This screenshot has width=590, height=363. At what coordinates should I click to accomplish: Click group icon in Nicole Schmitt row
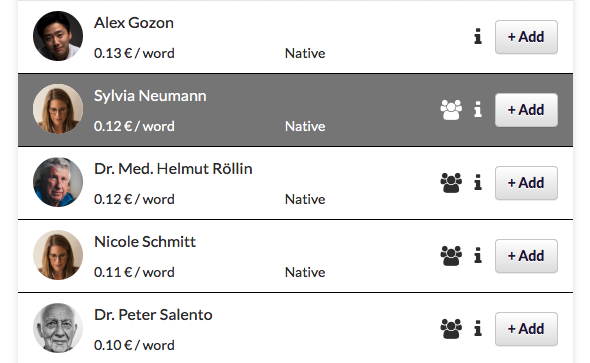coord(451,256)
